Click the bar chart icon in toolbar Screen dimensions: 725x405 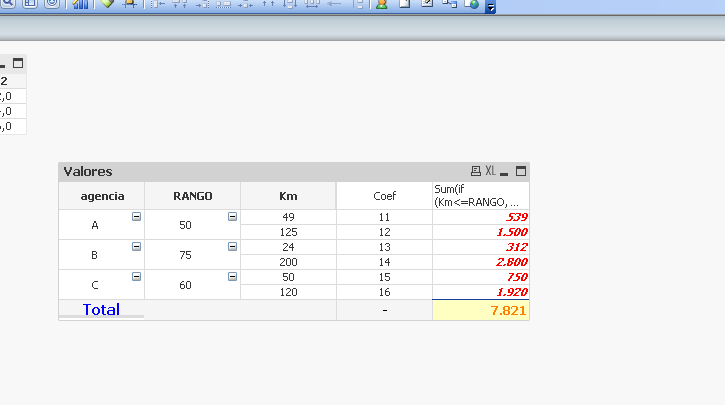[x=80, y=4]
